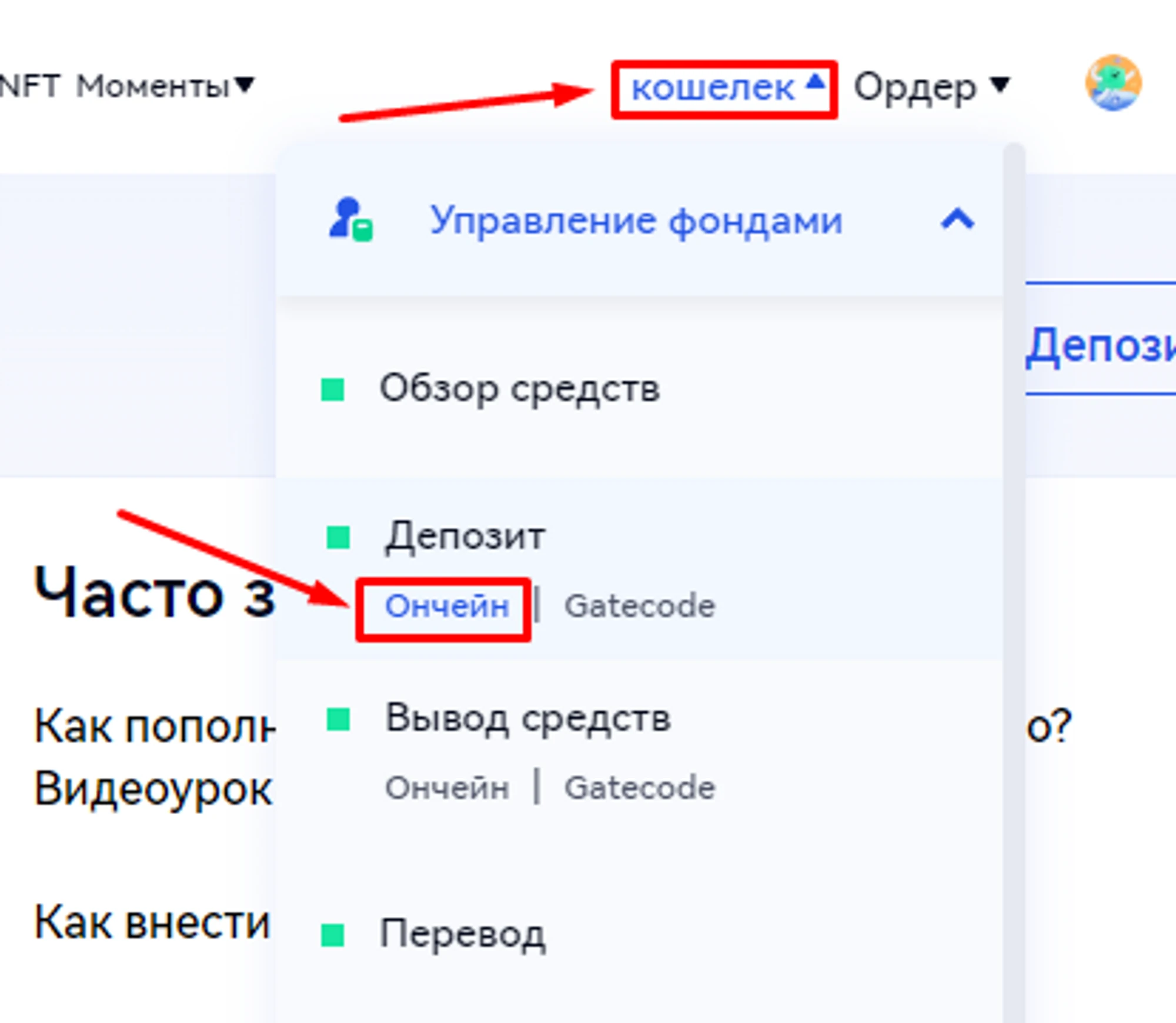This screenshot has height=1023, width=1176.
Task: Click green square beside Обзор средств
Action: [x=333, y=389]
